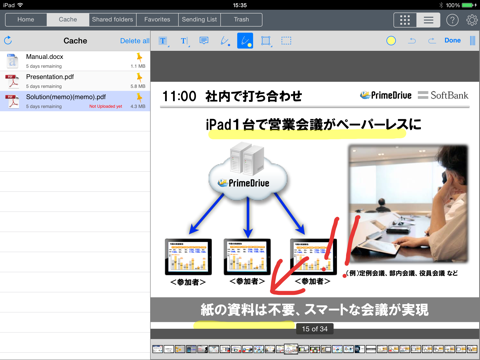This screenshot has height=360, width=480.
Task: Open the Shared folders tab
Action: (x=112, y=20)
